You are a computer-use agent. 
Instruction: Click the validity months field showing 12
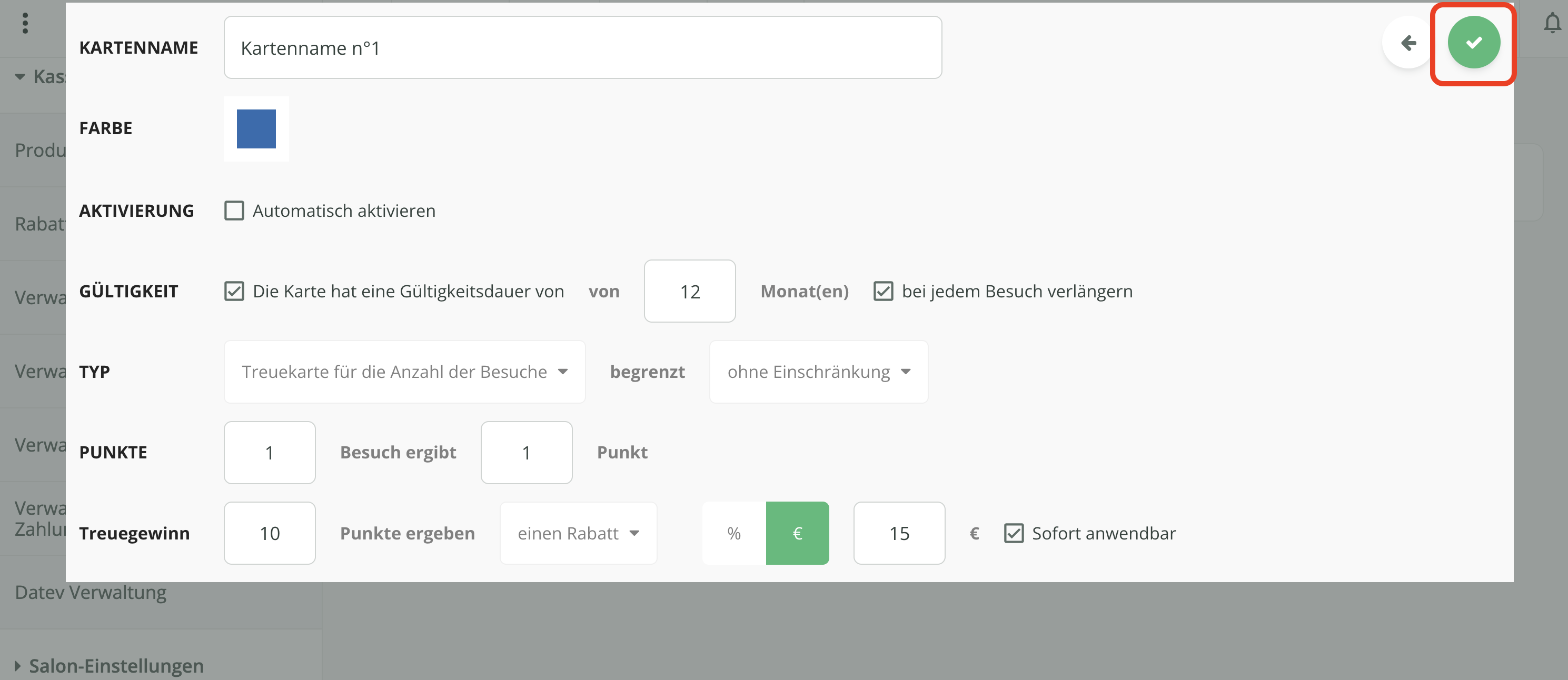click(690, 292)
